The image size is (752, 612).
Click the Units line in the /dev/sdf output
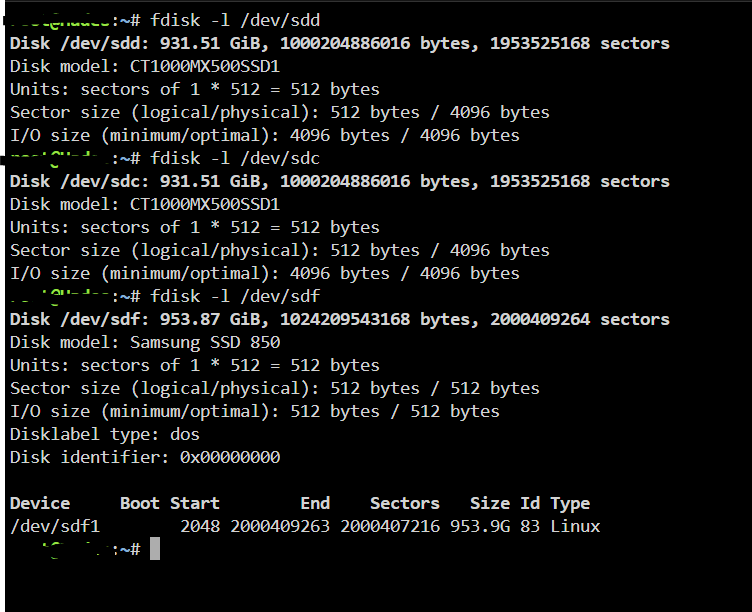195,365
